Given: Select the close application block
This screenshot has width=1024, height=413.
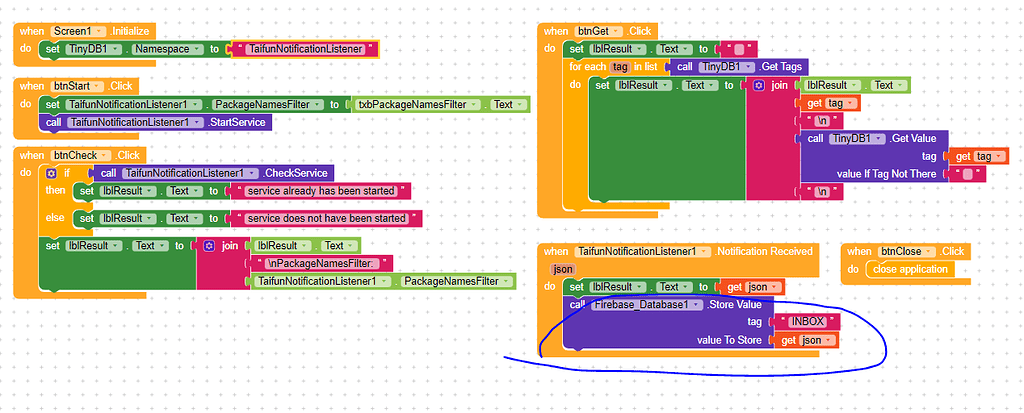Looking at the screenshot, I should (910, 269).
